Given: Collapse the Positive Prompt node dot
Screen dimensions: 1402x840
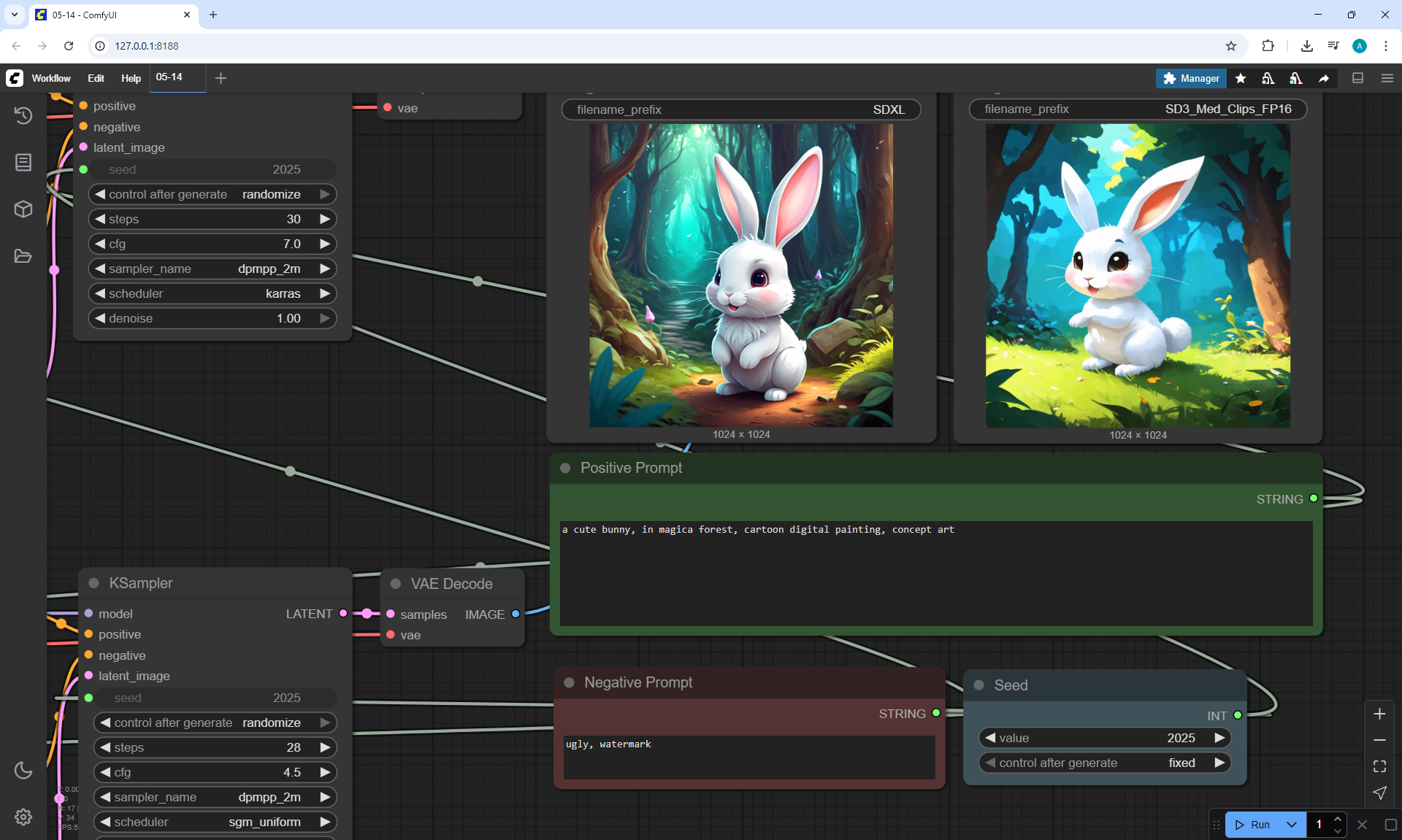Looking at the screenshot, I should tap(565, 468).
